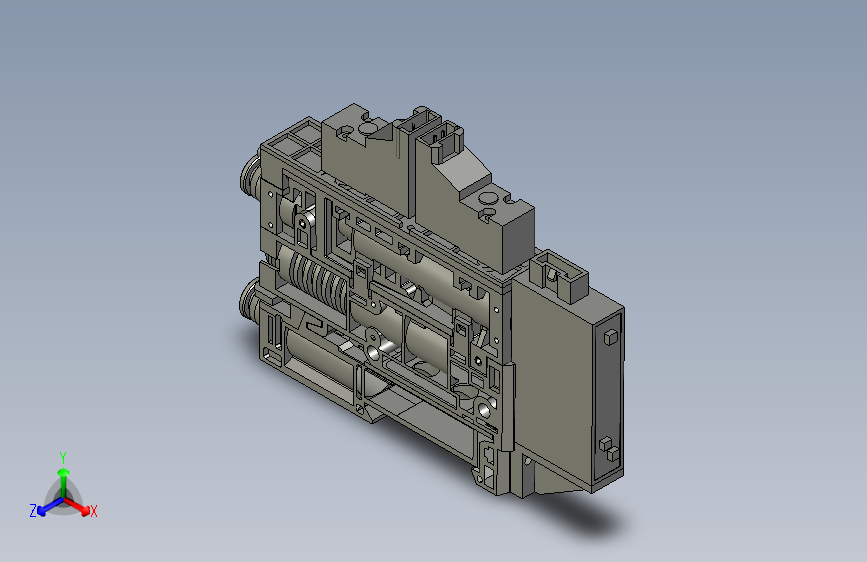Click the red X axis arrow on the triad

pos(77,506)
